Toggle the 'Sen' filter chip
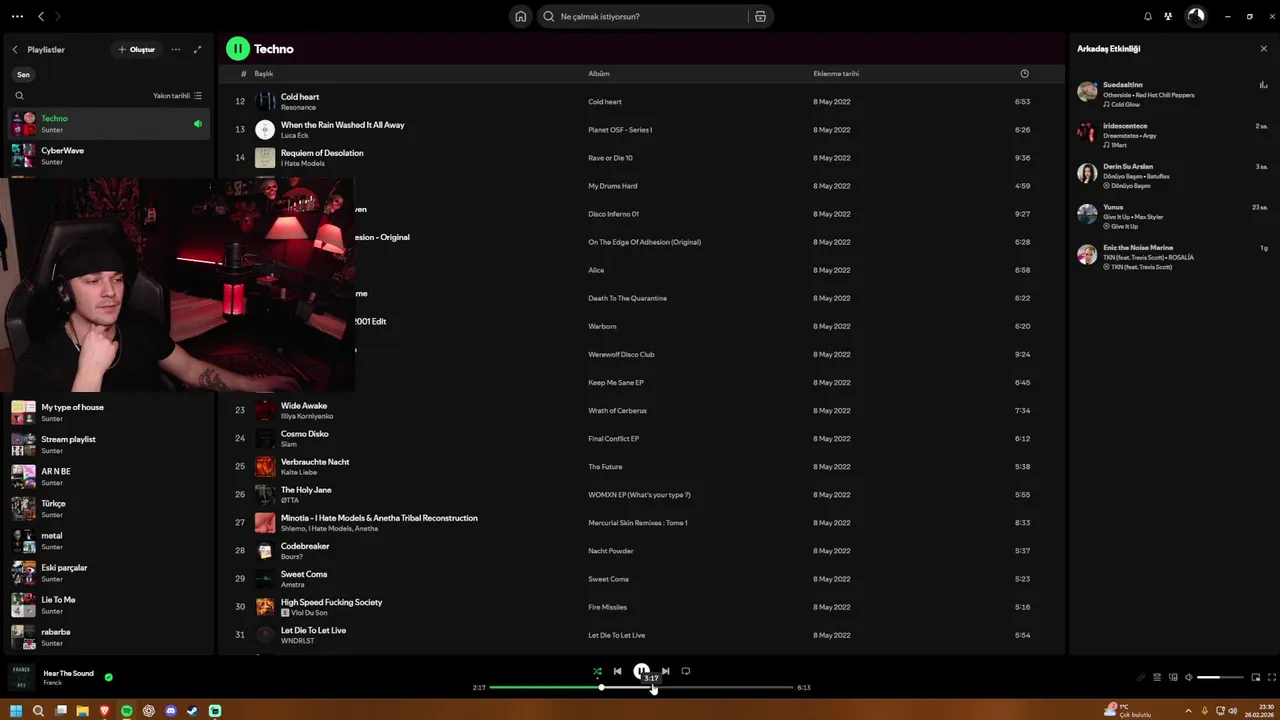Image resolution: width=1280 pixels, height=720 pixels. click(x=23, y=74)
